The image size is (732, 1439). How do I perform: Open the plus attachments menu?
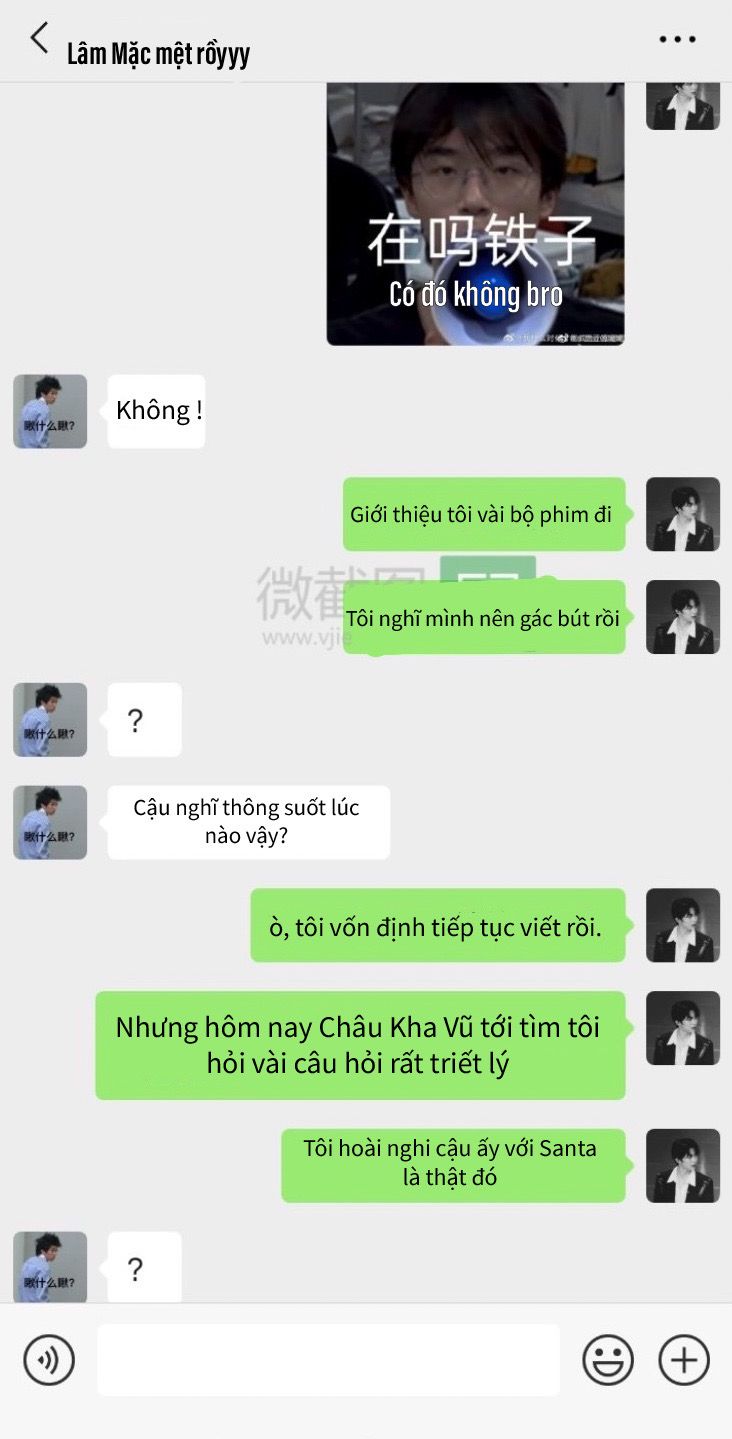[x=684, y=1360]
